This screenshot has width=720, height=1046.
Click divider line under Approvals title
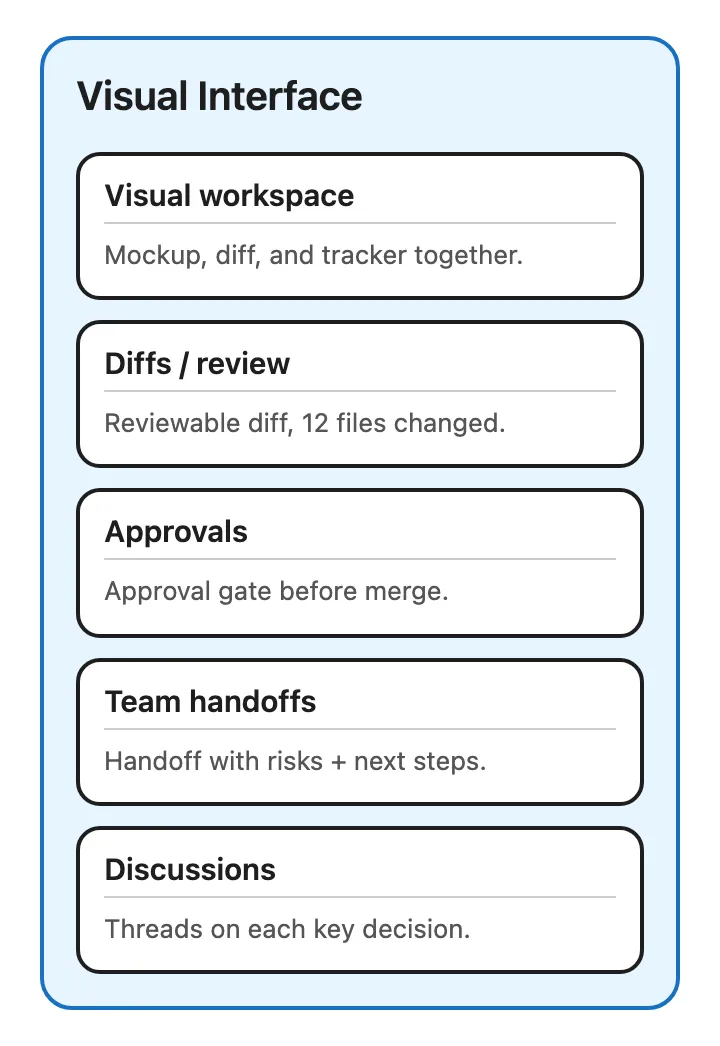point(360,559)
